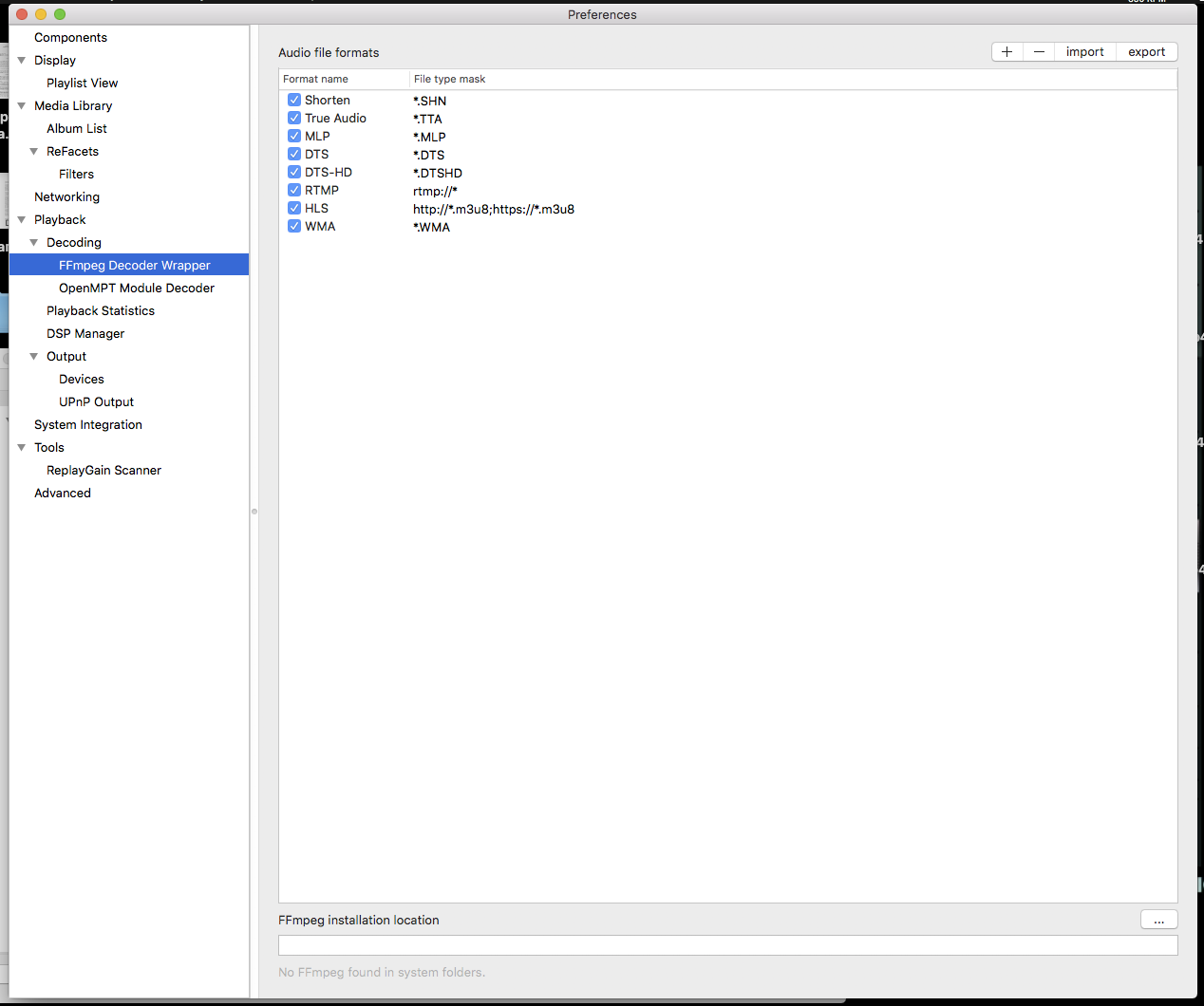1204x1006 pixels.
Task: Click the sidebar split divider handle
Action: coord(254,512)
